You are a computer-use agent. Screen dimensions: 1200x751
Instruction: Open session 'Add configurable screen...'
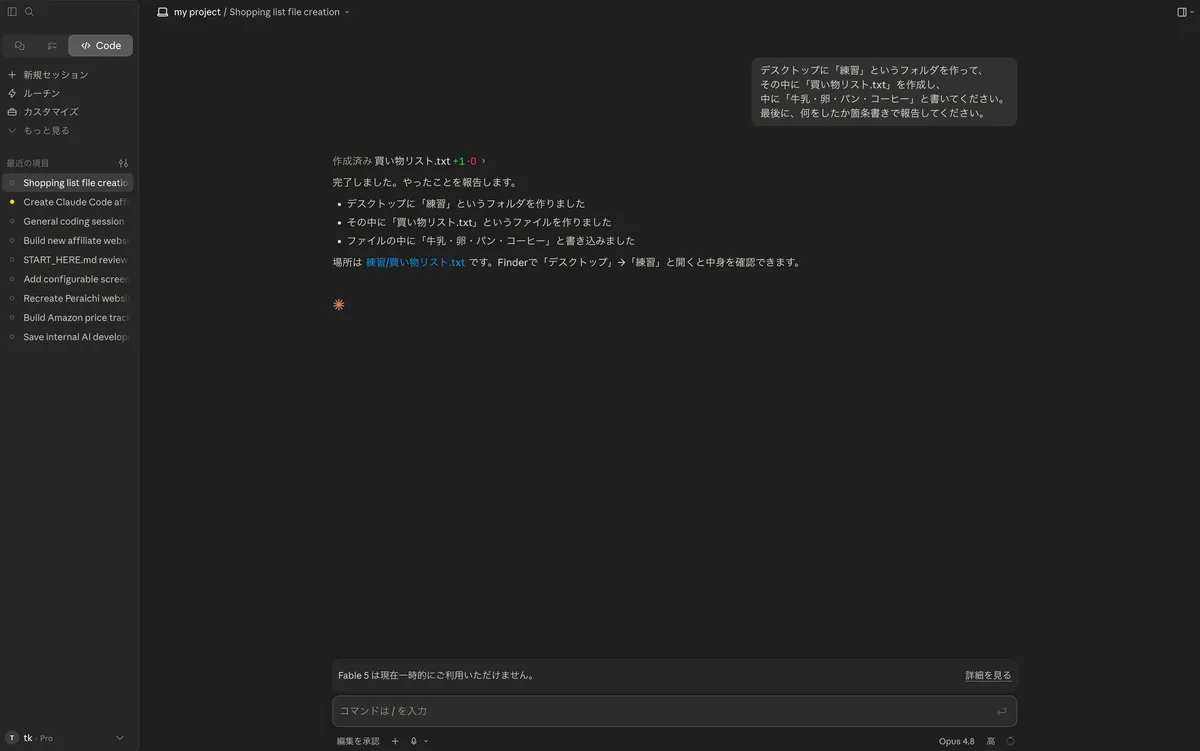68,279
